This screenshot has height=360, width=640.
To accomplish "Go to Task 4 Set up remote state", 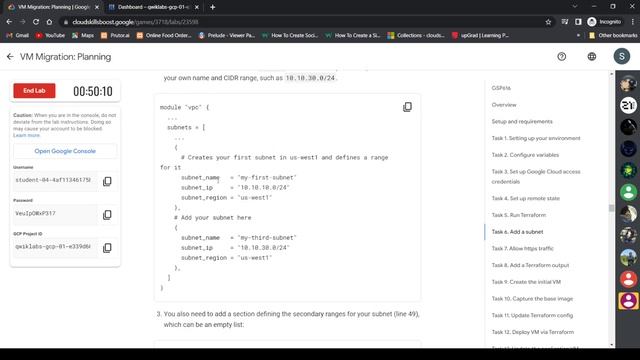I will click(x=526, y=198).
